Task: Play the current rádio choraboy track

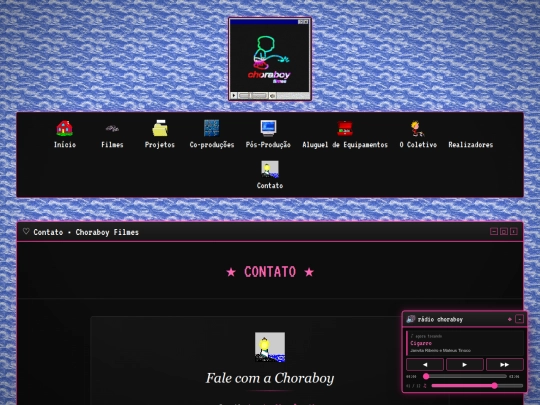Action: pyautogui.click(x=465, y=364)
